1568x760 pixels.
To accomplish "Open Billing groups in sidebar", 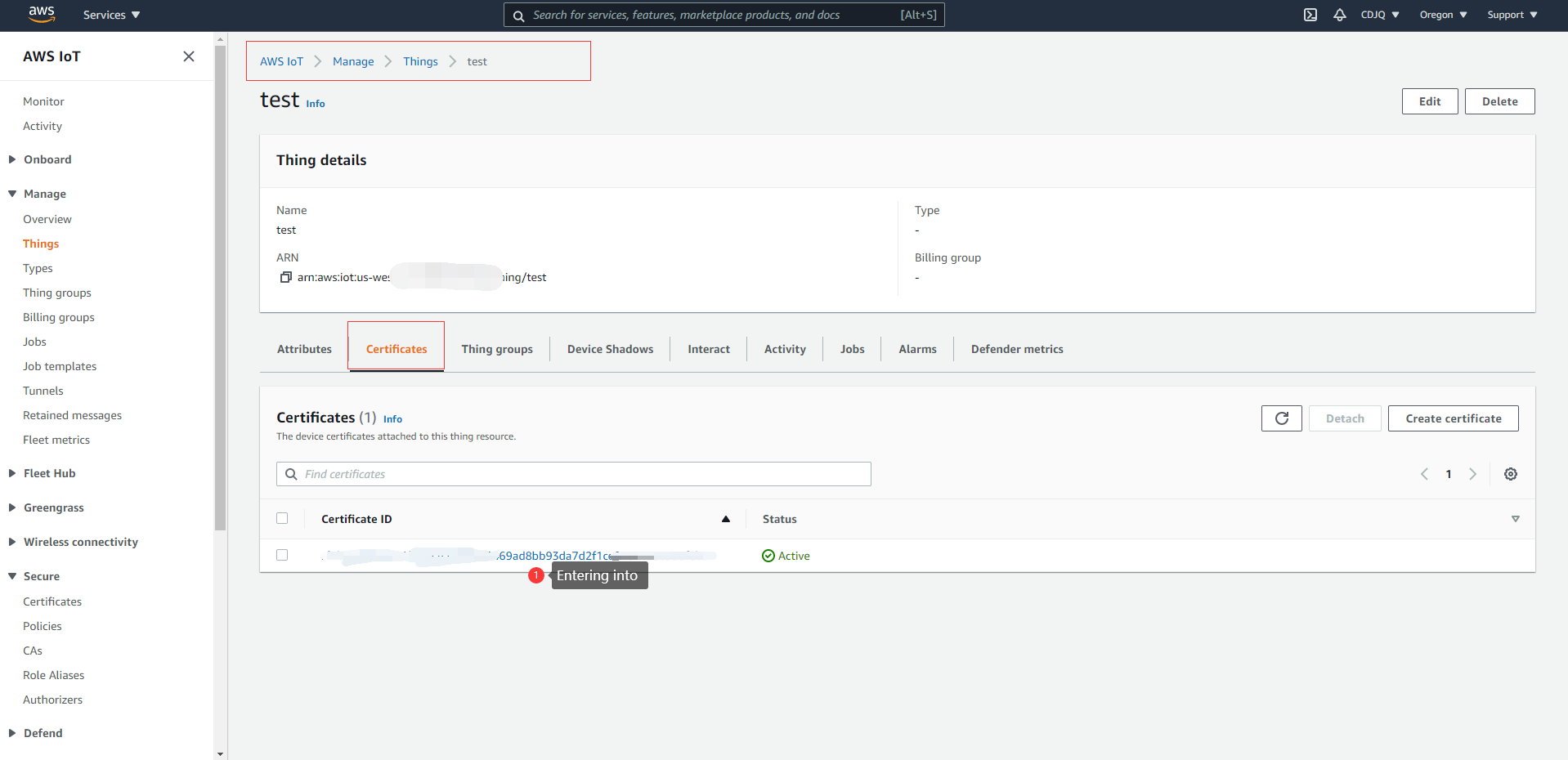I will [59, 317].
